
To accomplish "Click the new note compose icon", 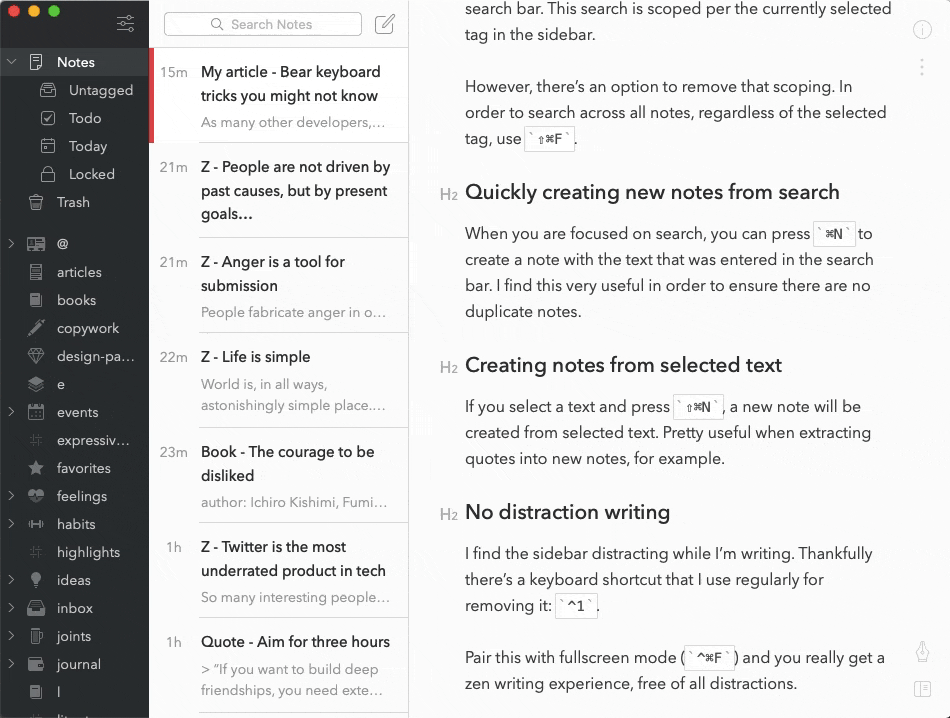I will [384, 24].
